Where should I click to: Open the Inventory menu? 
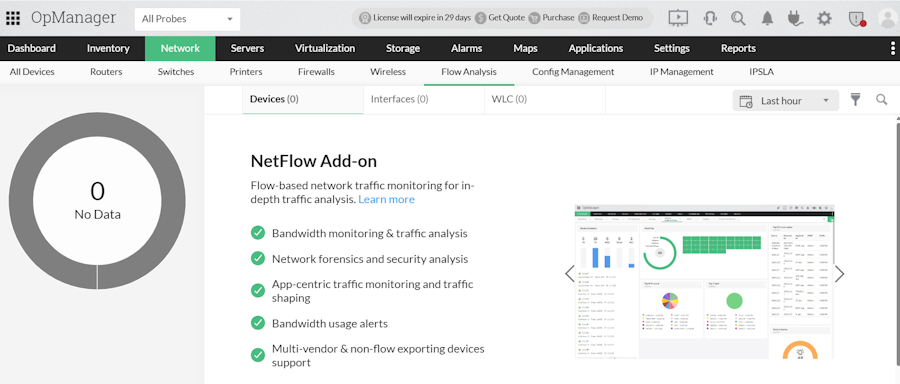(x=108, y=48)
